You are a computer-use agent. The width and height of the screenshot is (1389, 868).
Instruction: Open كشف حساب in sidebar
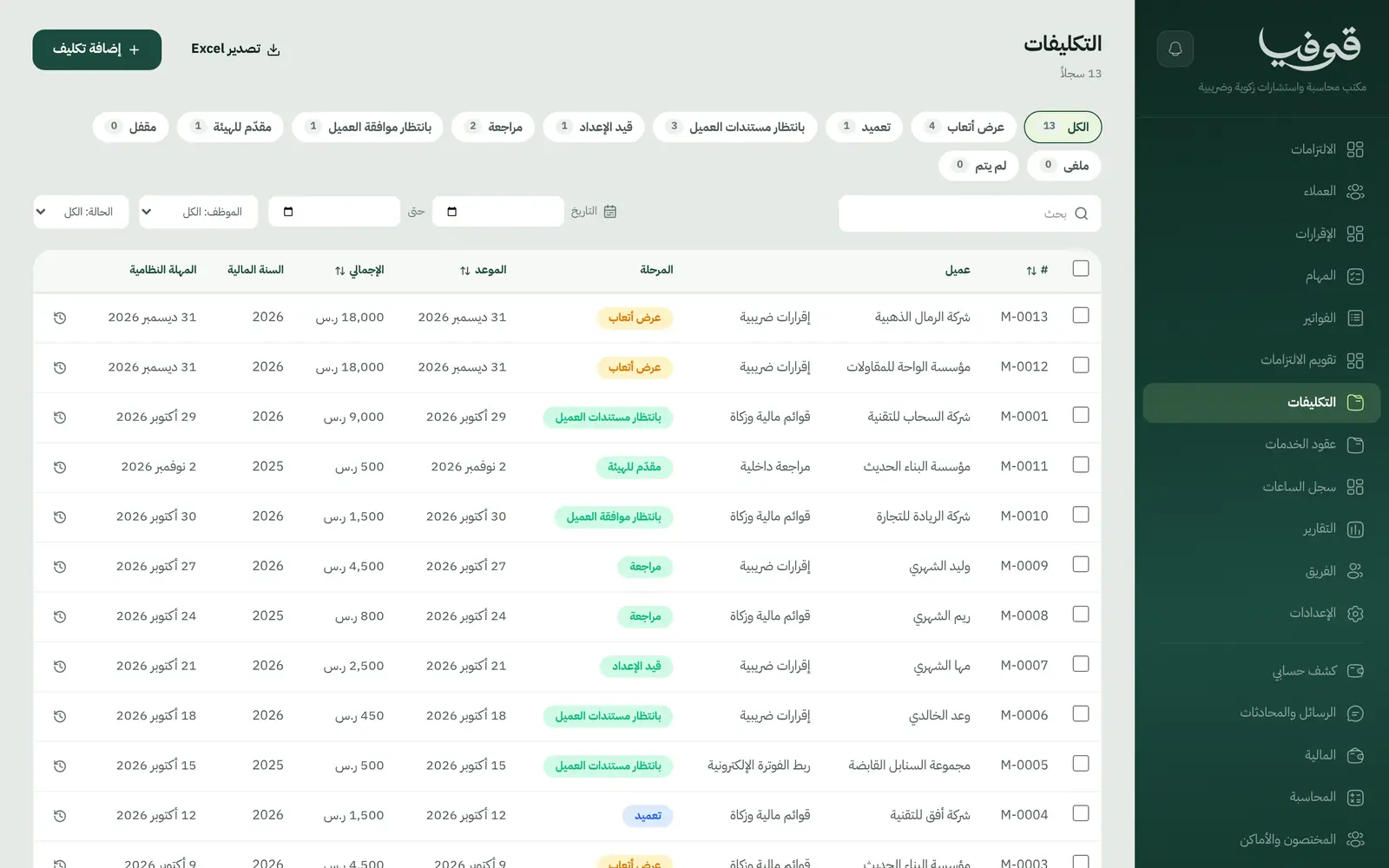1261,671
